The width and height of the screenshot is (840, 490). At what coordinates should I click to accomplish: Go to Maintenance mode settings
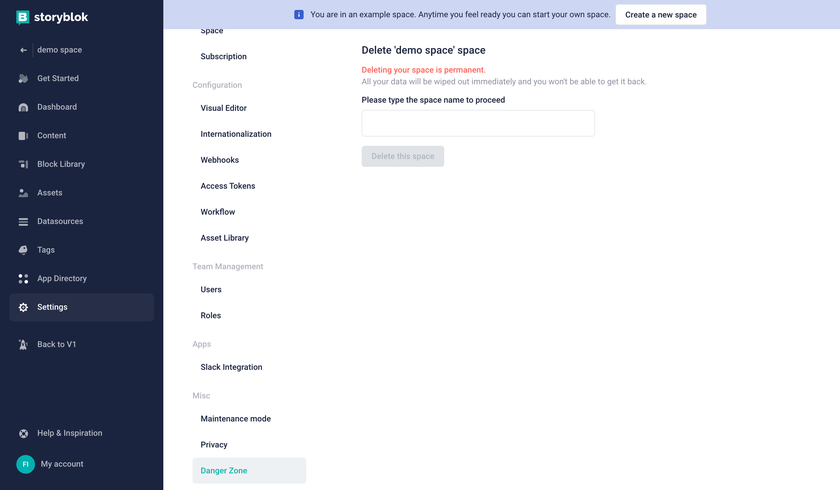point(236,419)
